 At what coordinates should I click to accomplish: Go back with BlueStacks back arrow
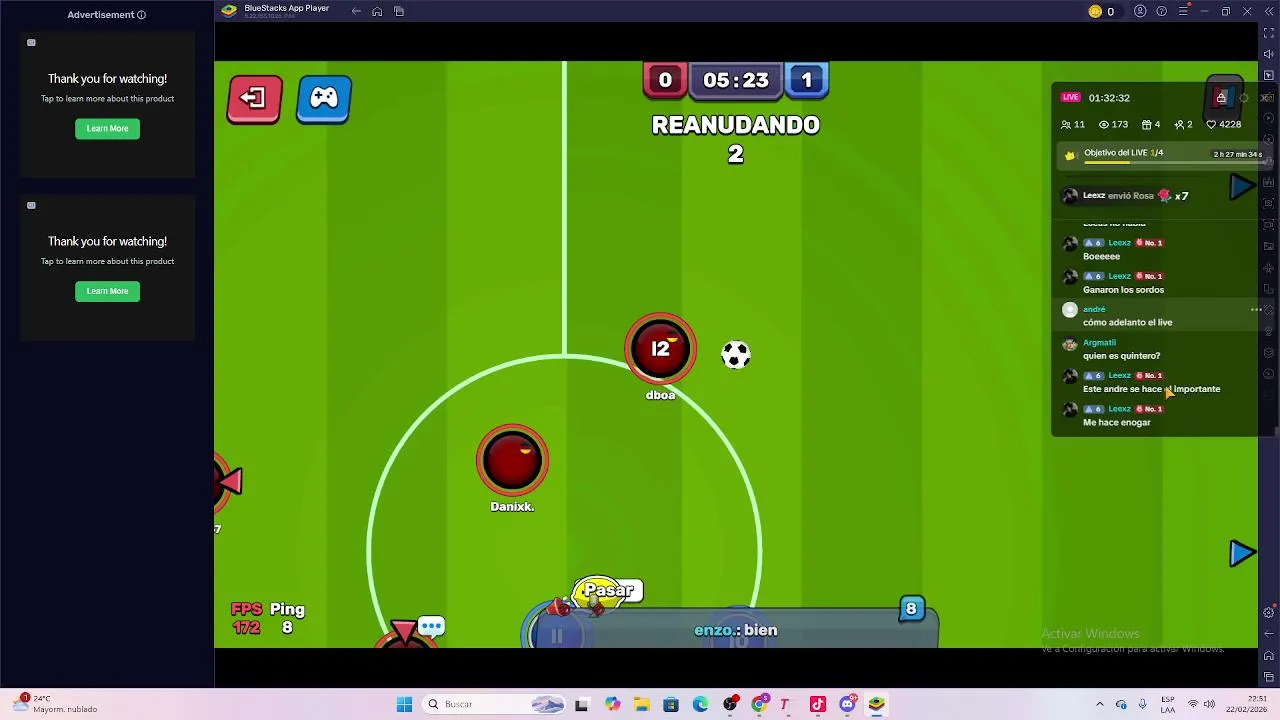click(x=356, y=11)
